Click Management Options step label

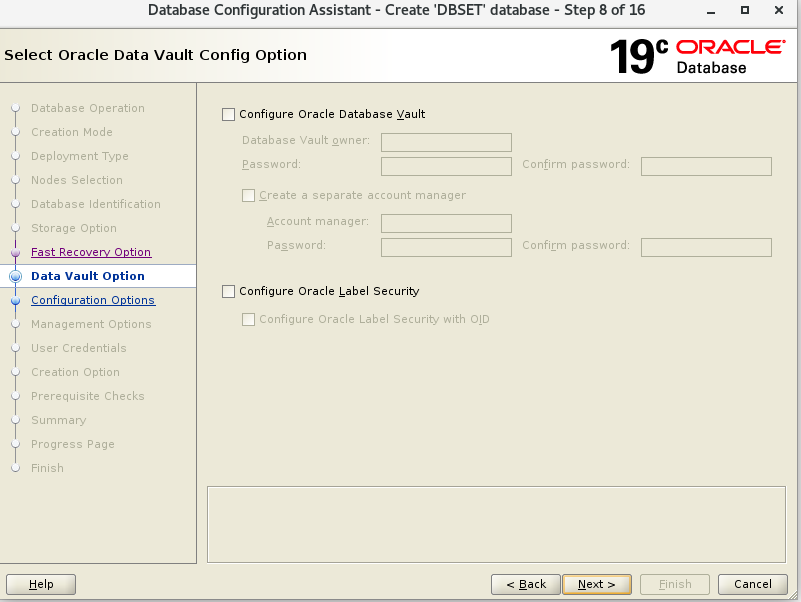(91, 325)
